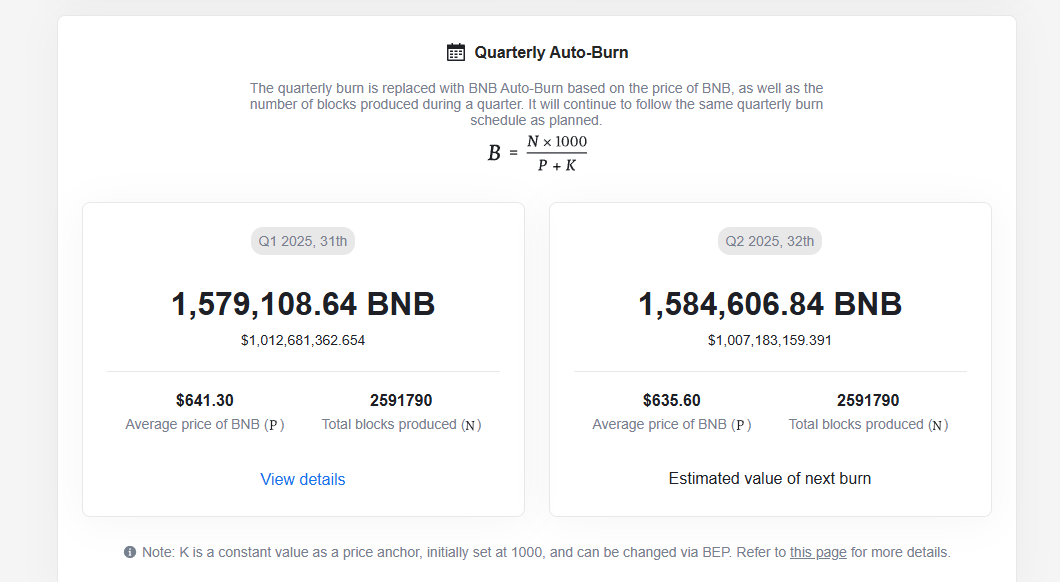
Task: Click 'Estimated value of next burn' text
Action: tap(770, 479)
